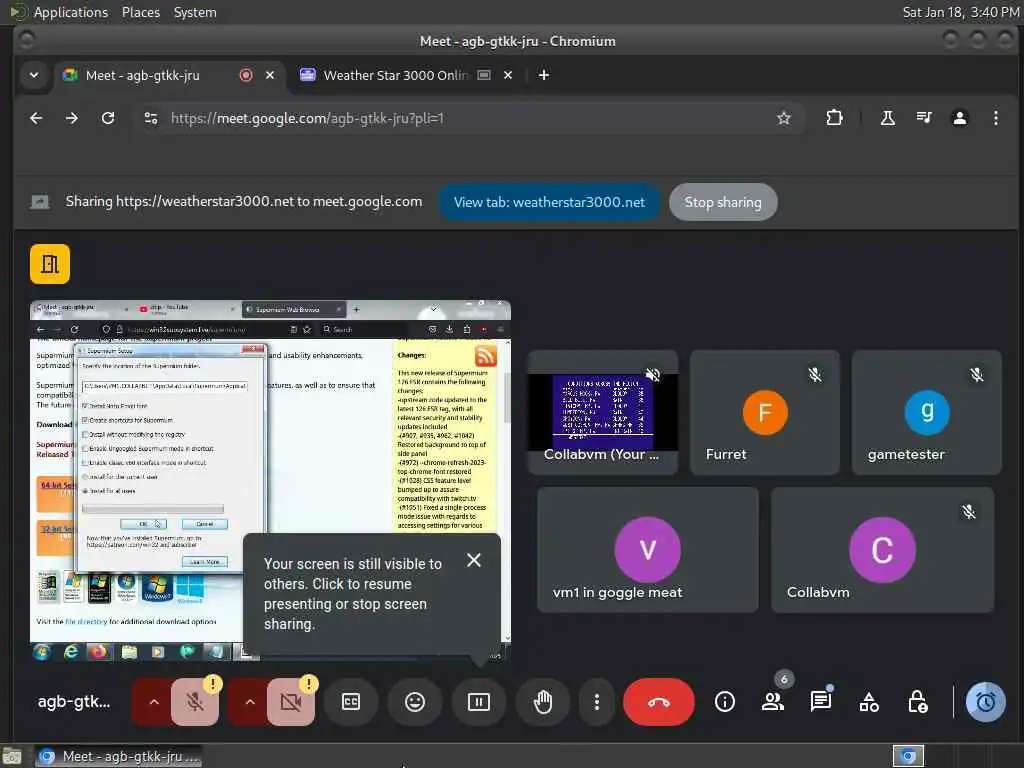Screen dimensions: 1024x768
Task: Click the recording indicator on Meet tab
Action: pos(246,75)
